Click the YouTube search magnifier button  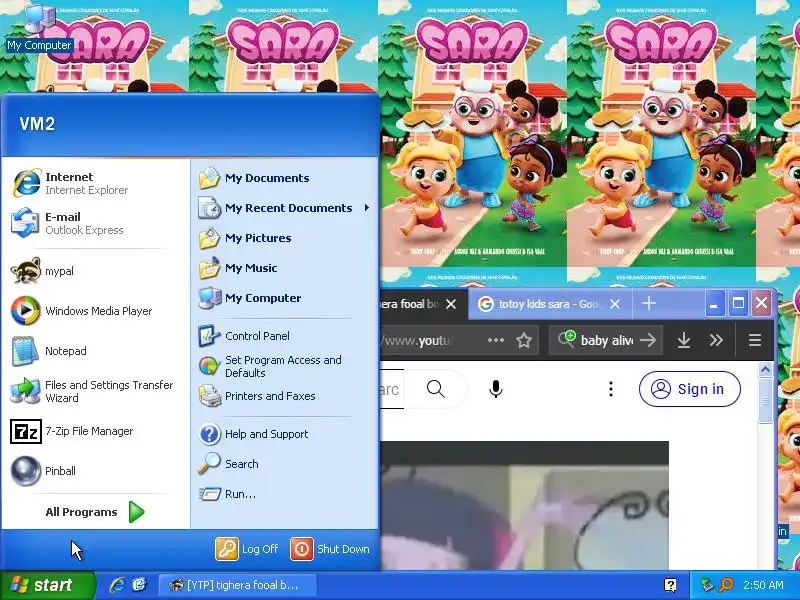pos(436,389)
